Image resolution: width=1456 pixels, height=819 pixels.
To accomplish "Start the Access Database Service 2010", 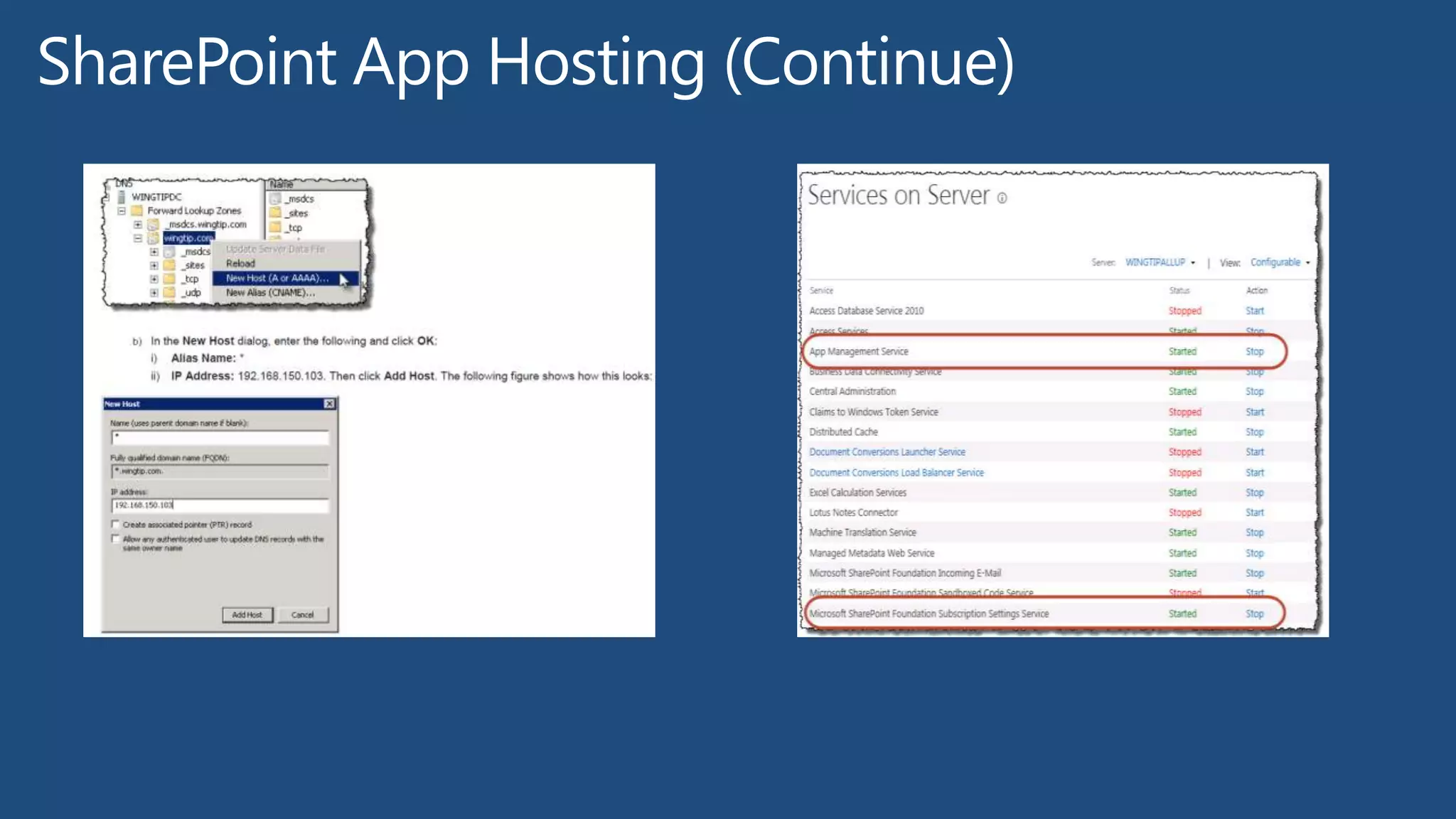I will pos(1255,311).
